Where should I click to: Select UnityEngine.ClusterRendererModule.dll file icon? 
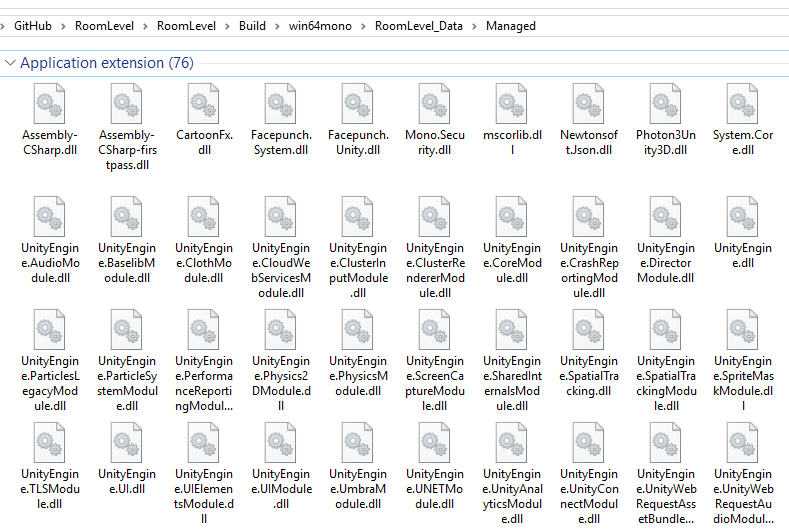[434, 216]
